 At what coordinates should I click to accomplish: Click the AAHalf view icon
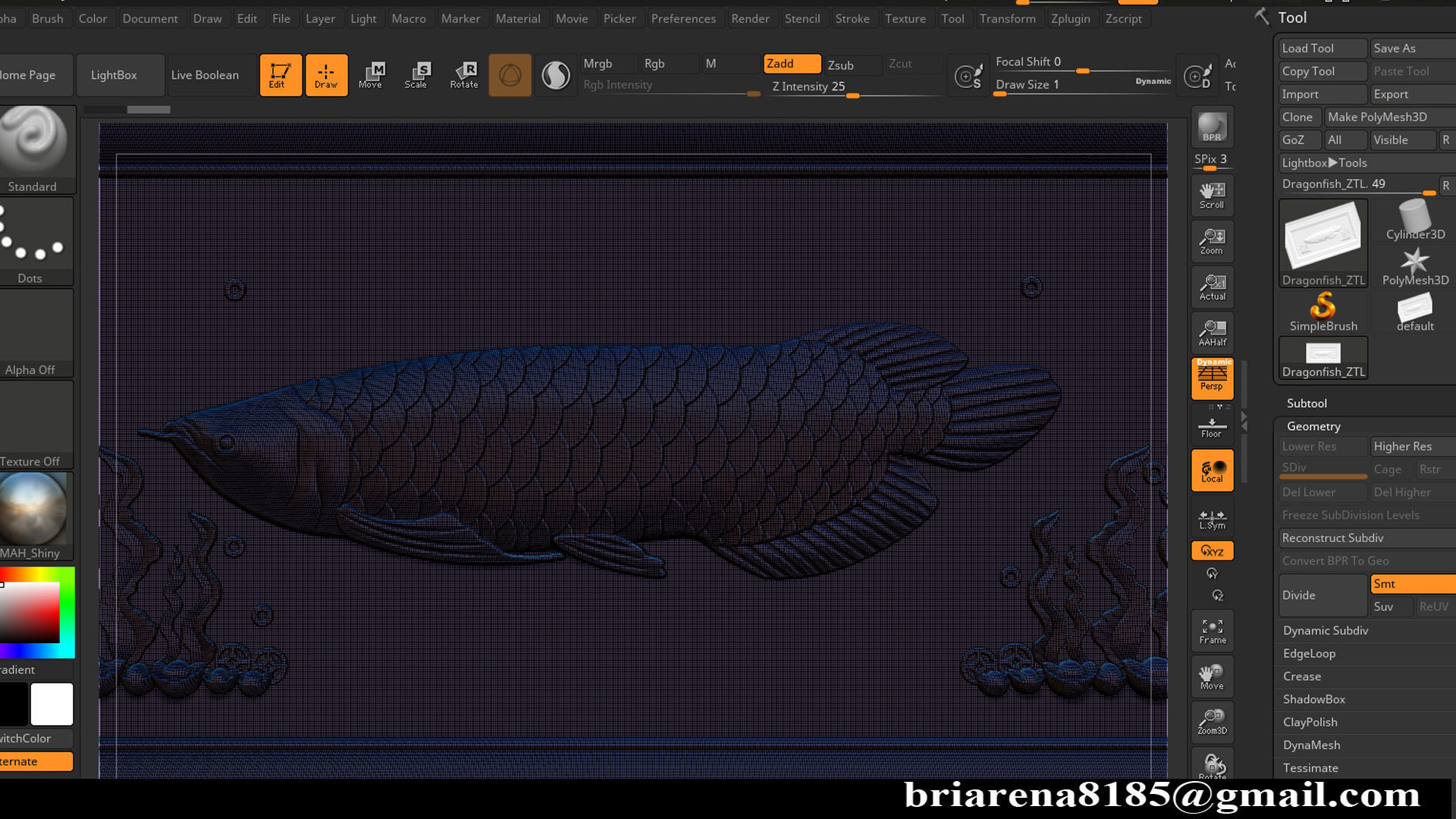coord(1212,332)
